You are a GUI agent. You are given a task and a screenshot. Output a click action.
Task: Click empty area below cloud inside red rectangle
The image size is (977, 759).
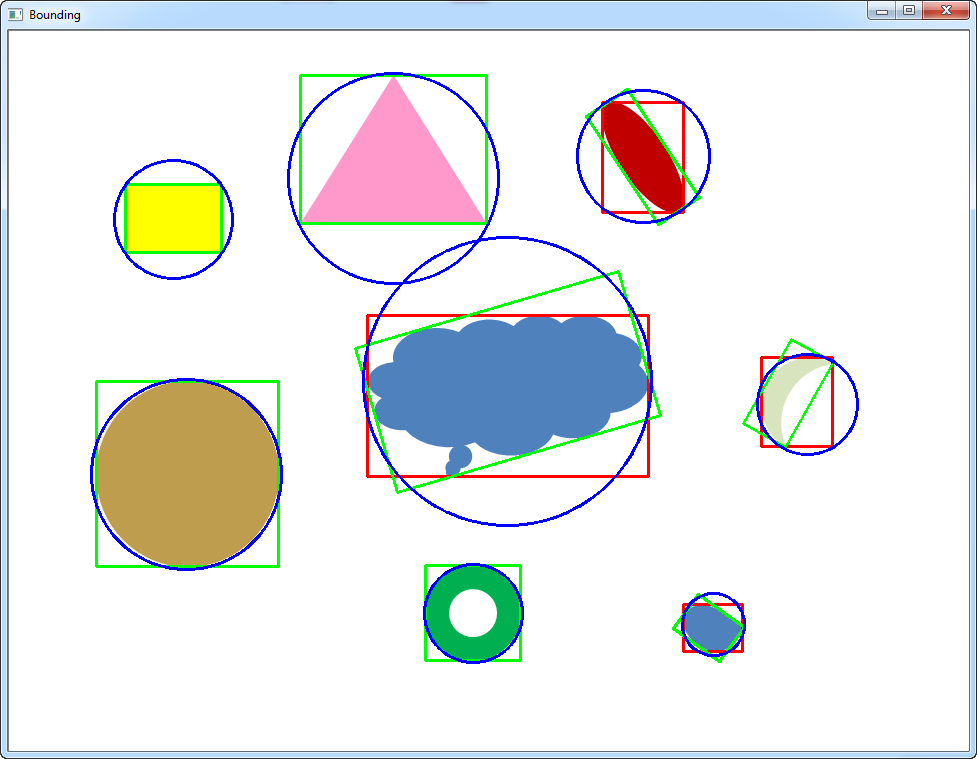pyautogui.click(x=580, y=460)
